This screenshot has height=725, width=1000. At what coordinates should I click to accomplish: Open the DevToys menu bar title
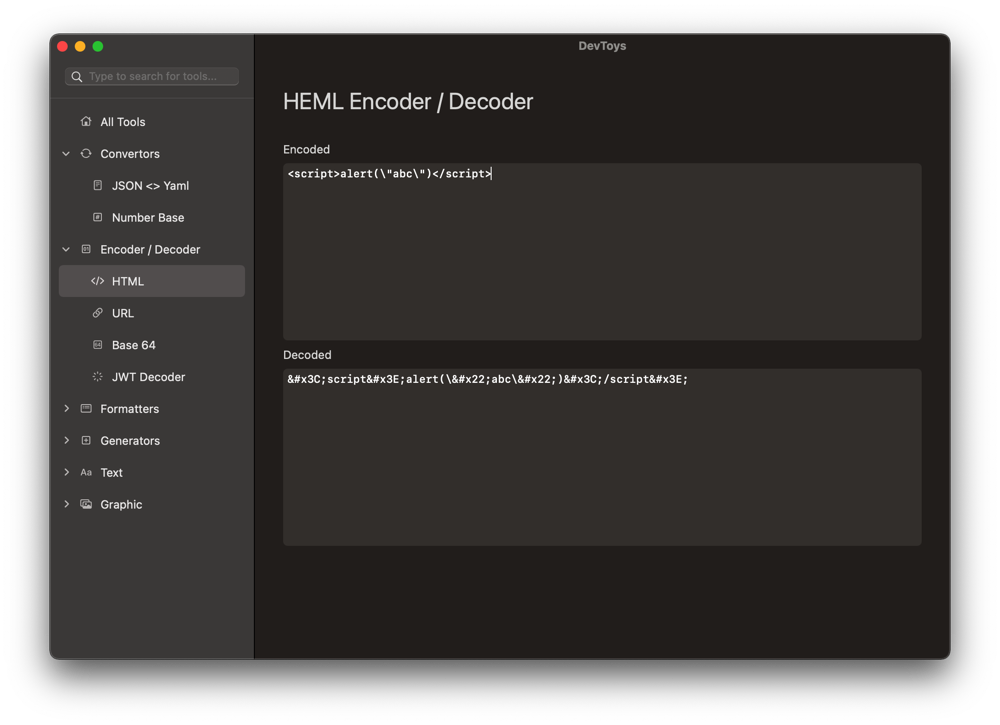pyautogui.click(x=602, y=45)
